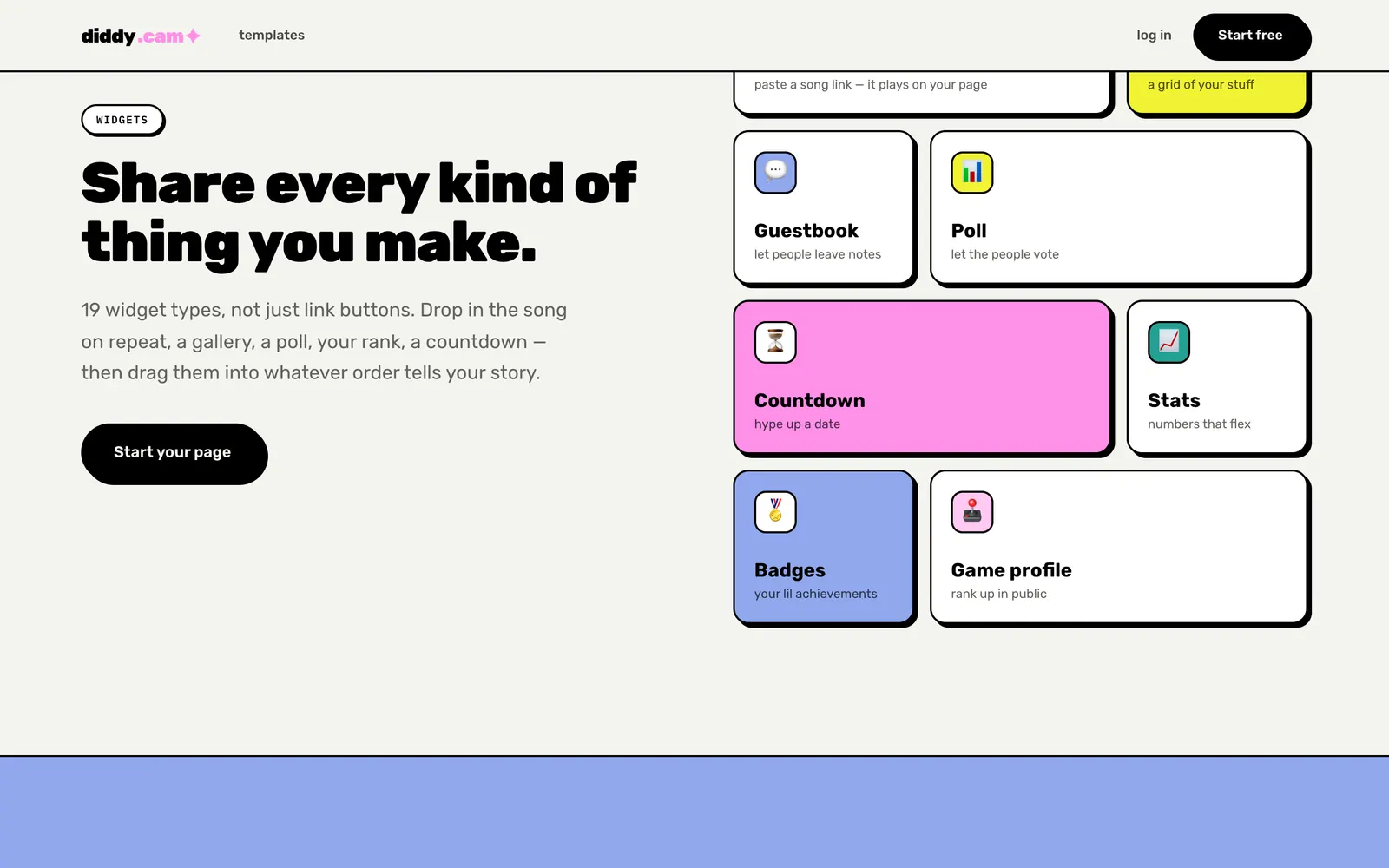Image resolution: width=1389 pixels, height=868 pixels.
Task: Click the Badges card title
Action: pyautogui.click(x=790, y=570)
